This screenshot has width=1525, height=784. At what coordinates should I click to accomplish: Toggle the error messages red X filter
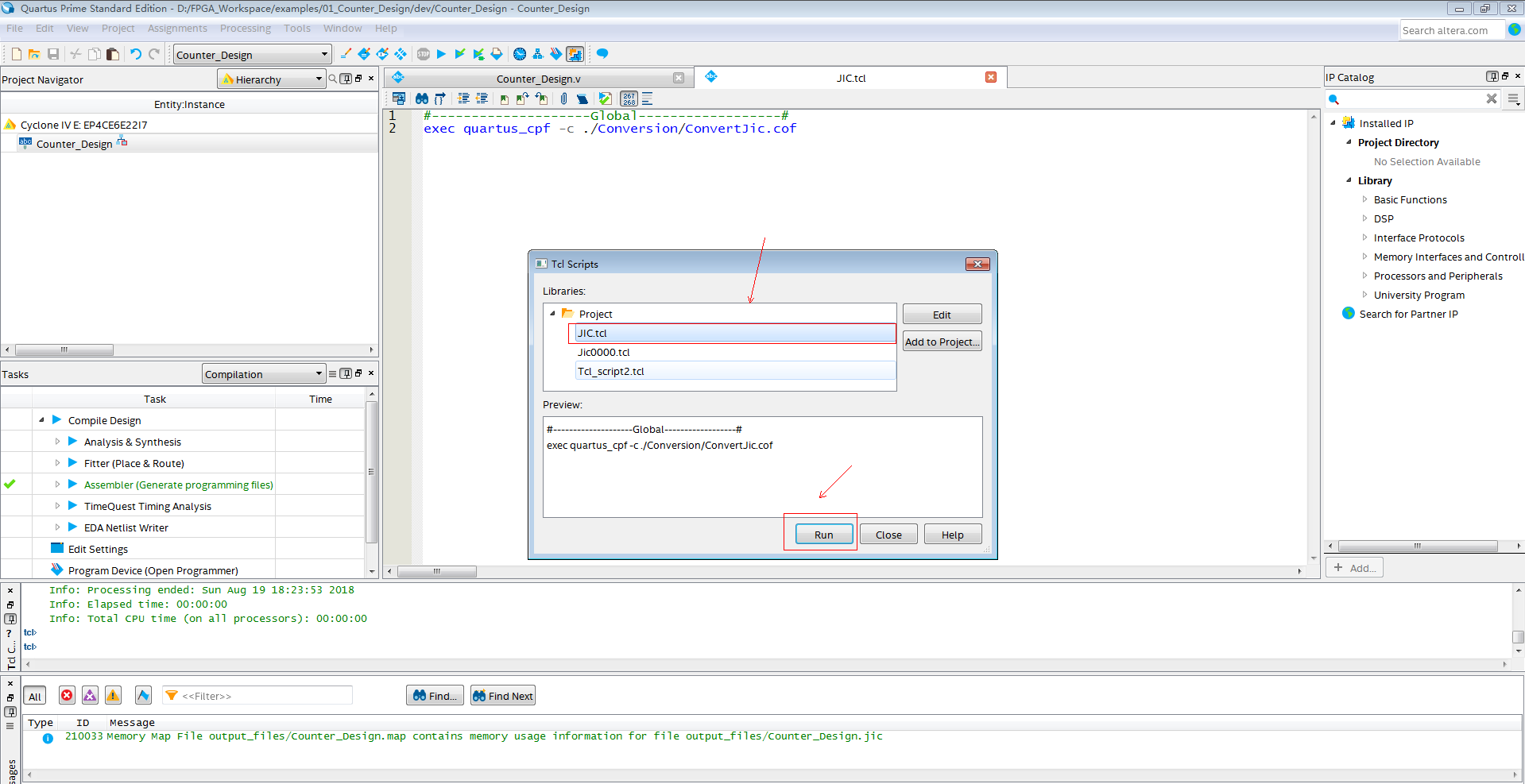pos(67,696)
